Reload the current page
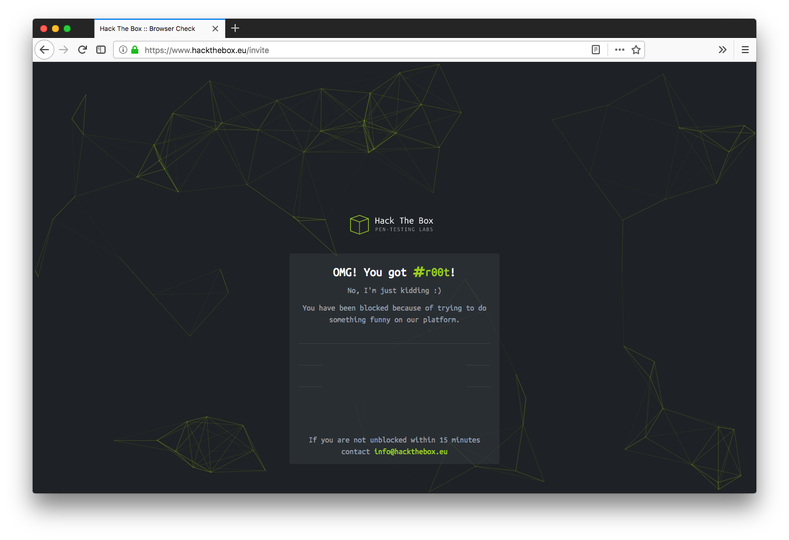Screen dimensions: 789x540 pyautogui.click(x=83, y=50)
